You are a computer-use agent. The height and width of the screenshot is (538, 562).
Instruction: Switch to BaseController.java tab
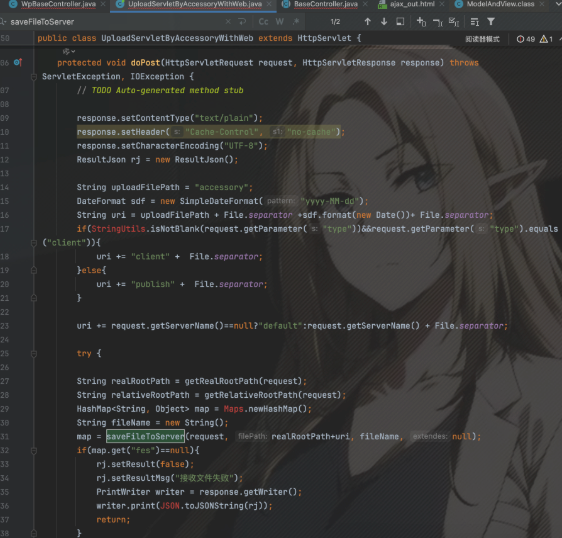(x=325, y=4)
